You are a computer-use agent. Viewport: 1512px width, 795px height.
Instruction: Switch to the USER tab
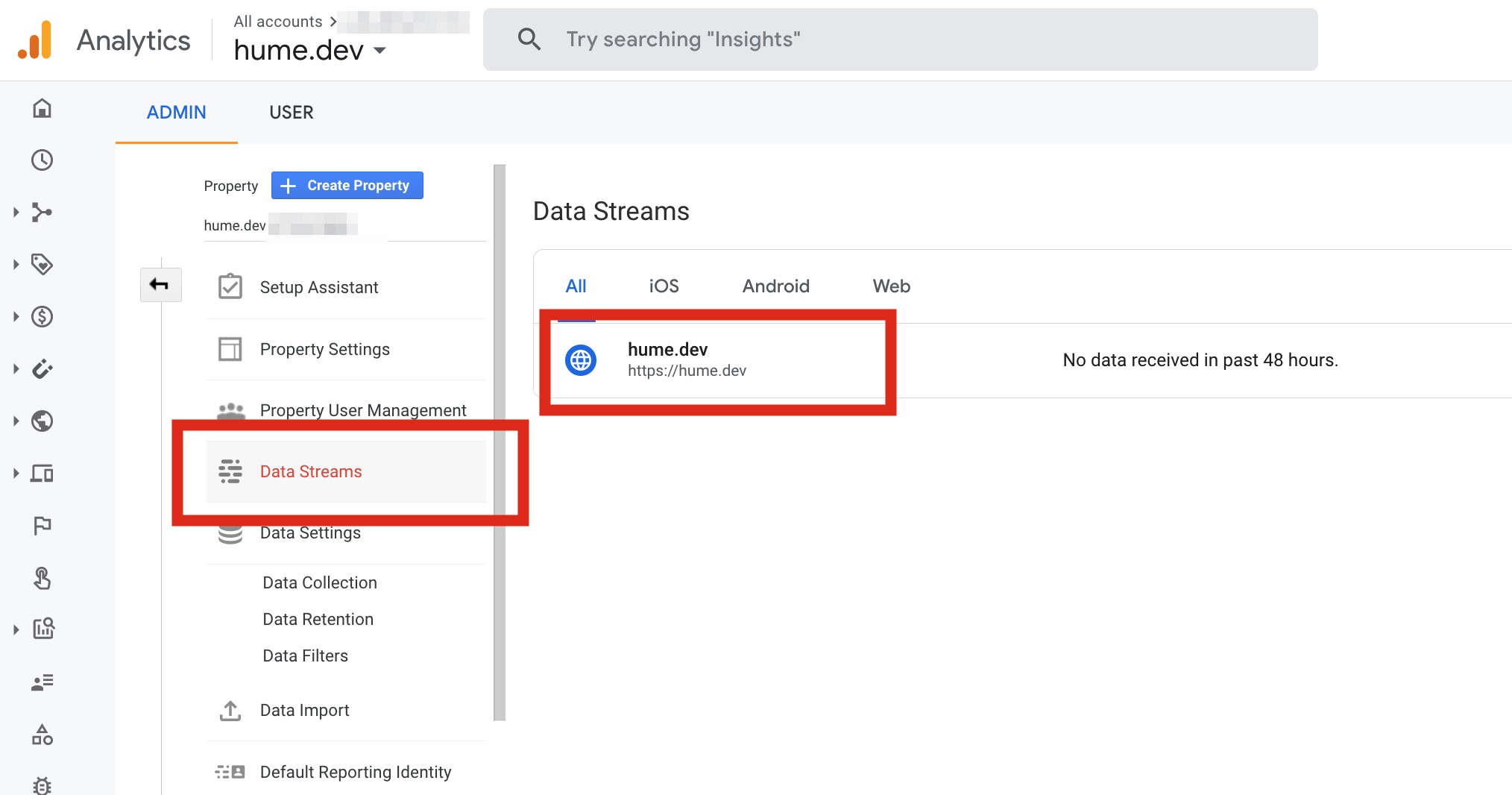(291, 113)
